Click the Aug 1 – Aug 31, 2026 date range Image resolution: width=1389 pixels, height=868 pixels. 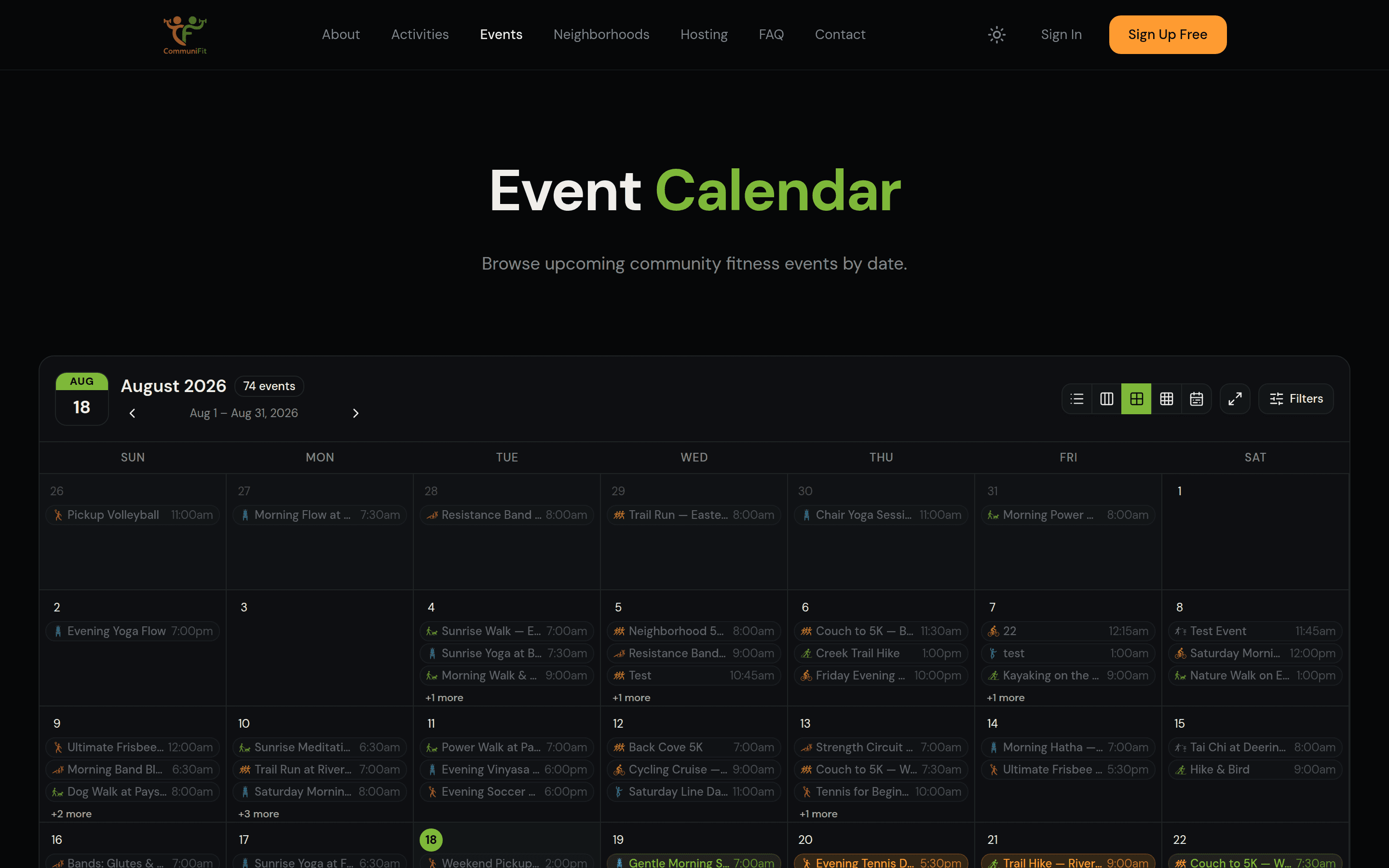(244, 413)
